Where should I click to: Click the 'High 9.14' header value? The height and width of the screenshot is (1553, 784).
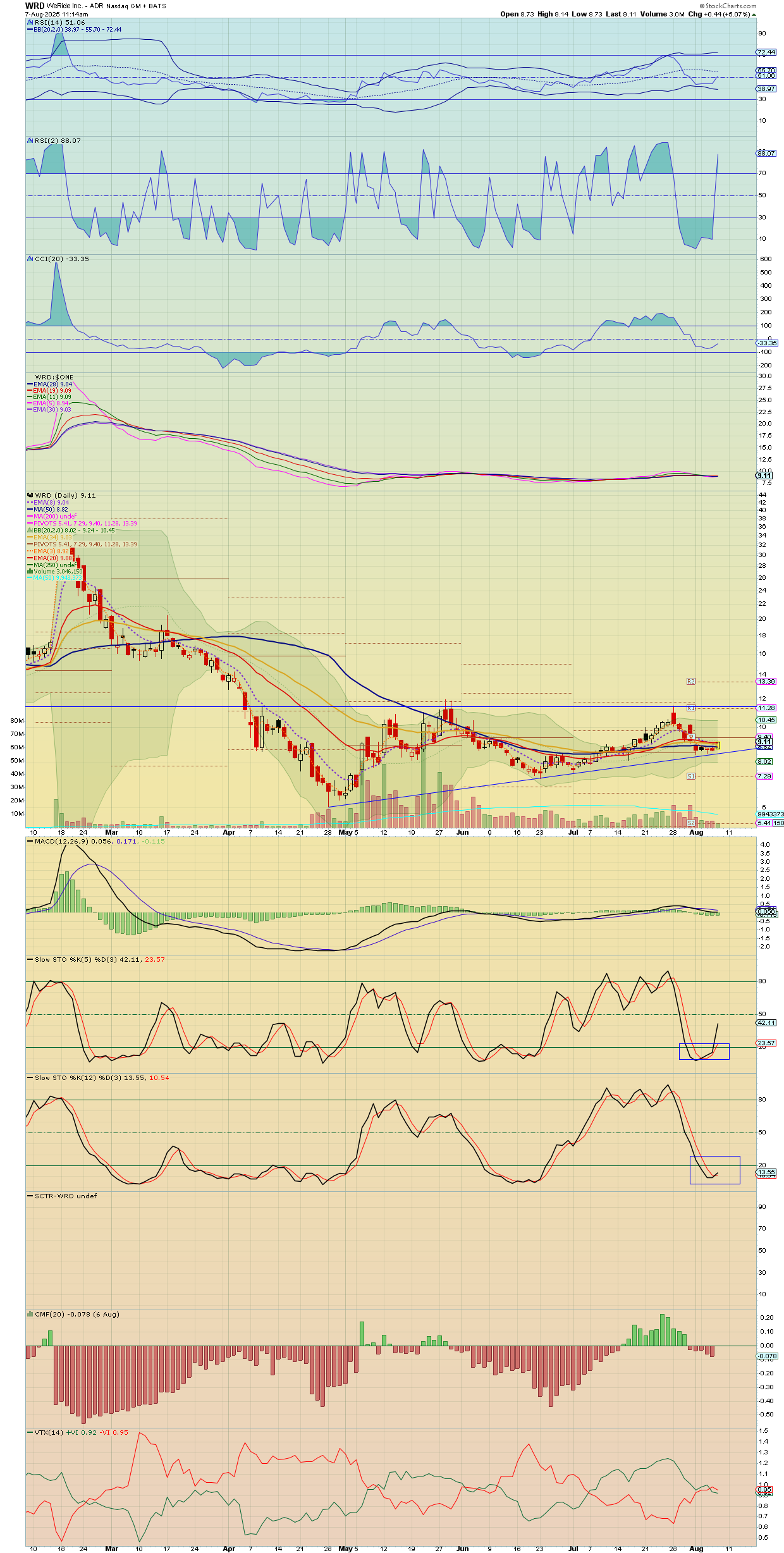553,14
